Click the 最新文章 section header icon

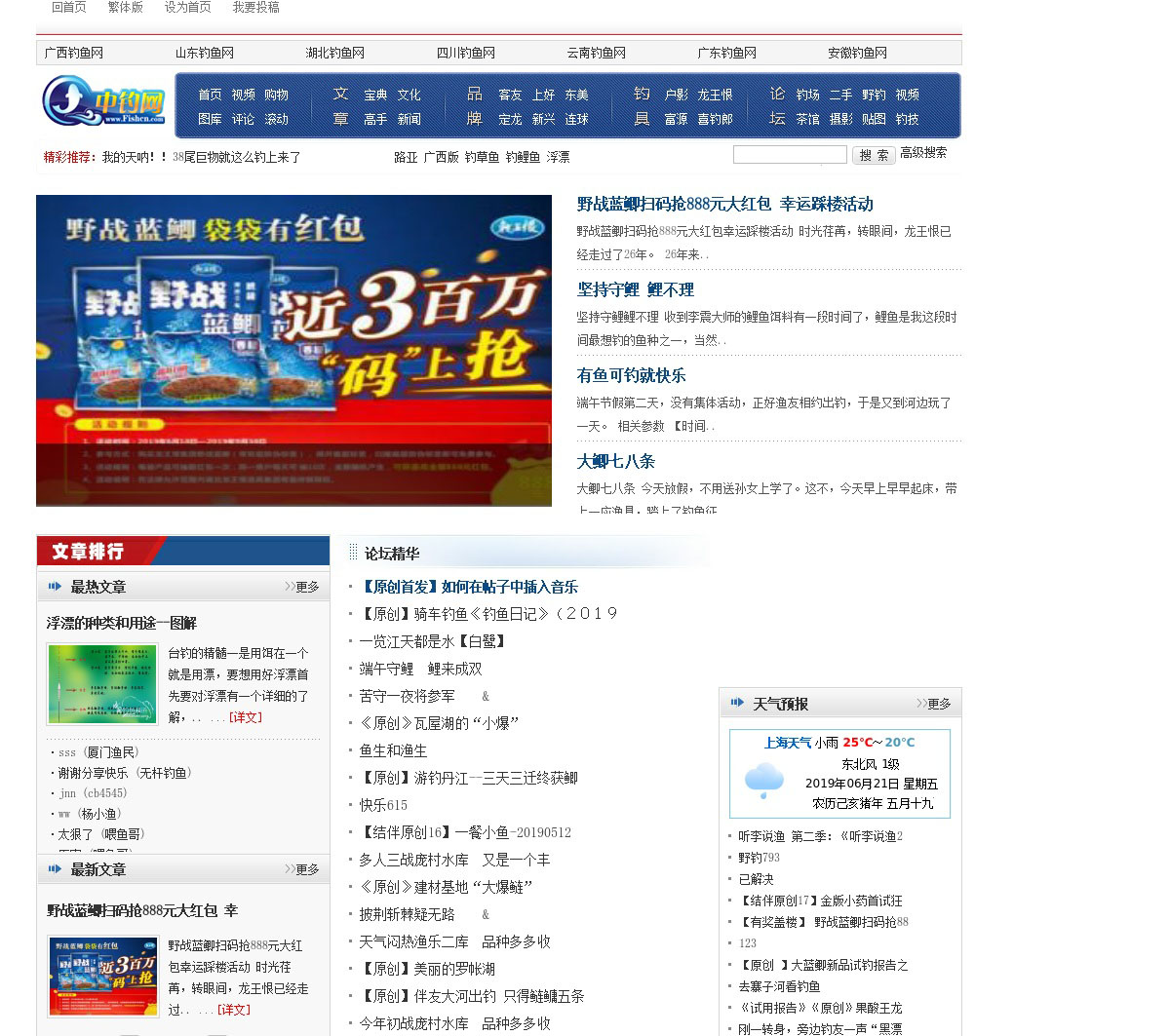tap(55, 868)
